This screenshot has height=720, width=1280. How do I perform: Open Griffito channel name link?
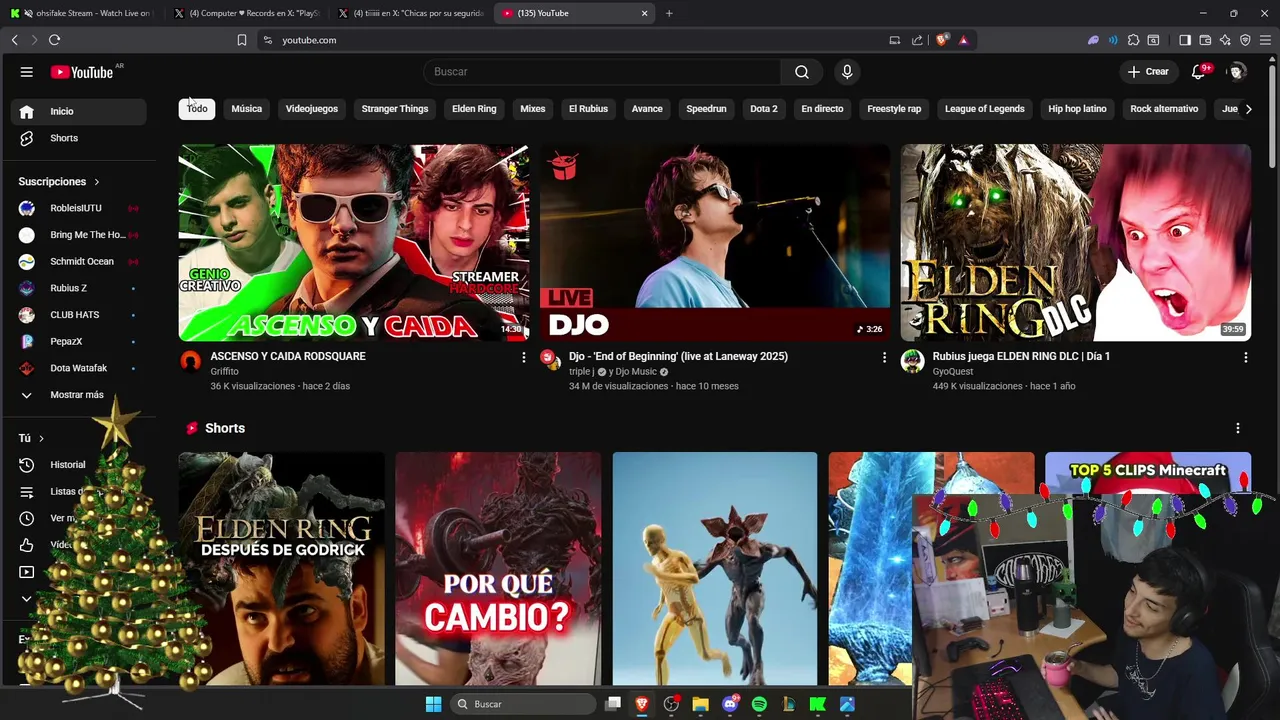[x=224, y=372]
